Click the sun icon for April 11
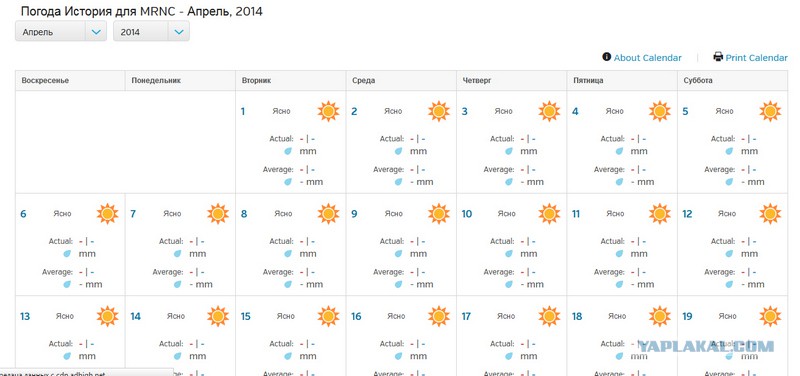 tap(660, 214)
